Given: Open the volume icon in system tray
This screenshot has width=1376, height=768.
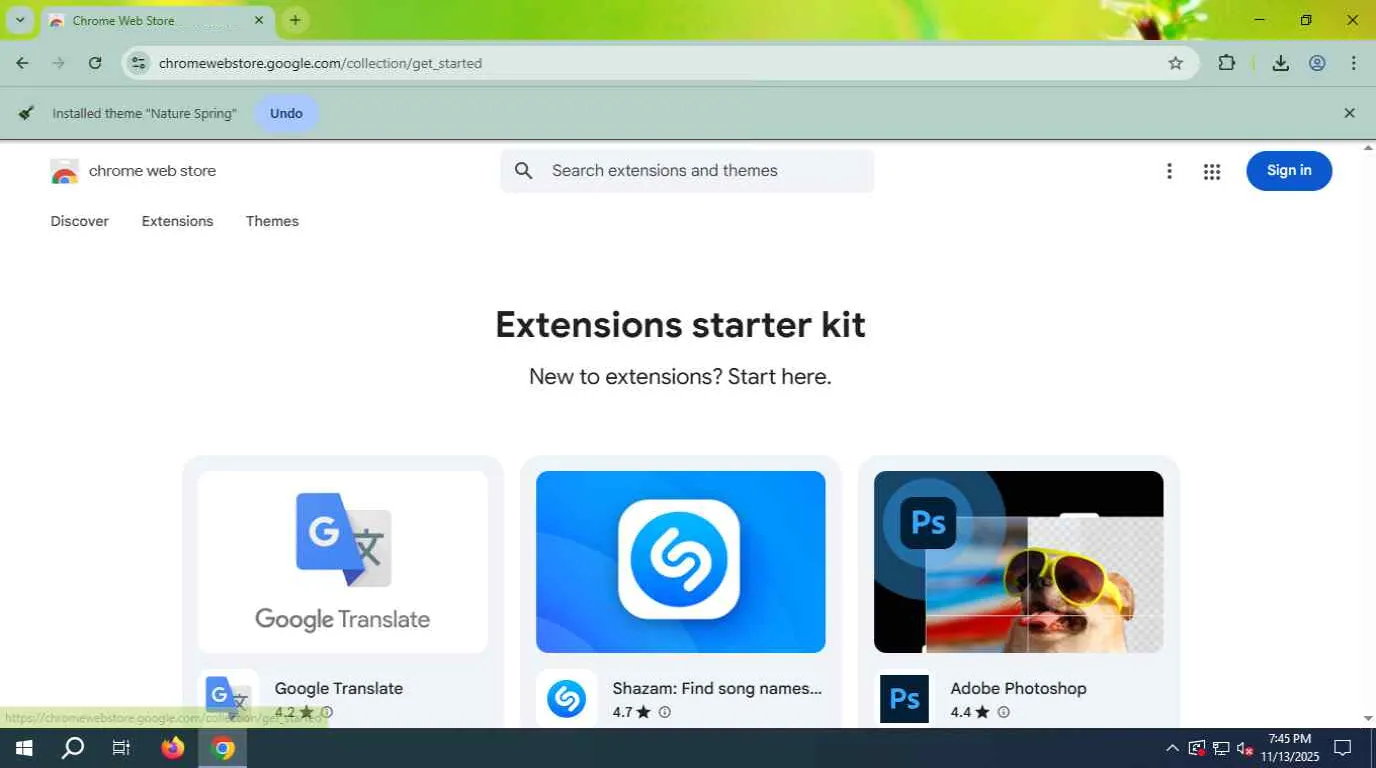Looking at the screenshot, I should [x=1245, y=748].
